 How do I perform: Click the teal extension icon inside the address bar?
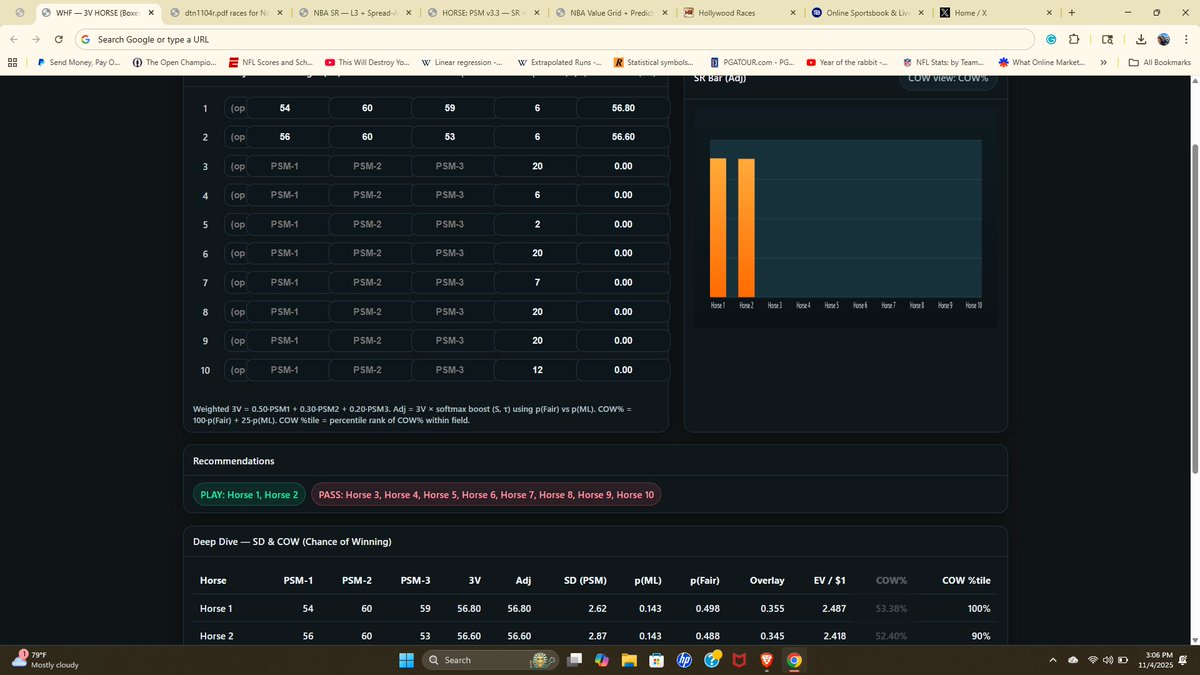point(1050,38)
